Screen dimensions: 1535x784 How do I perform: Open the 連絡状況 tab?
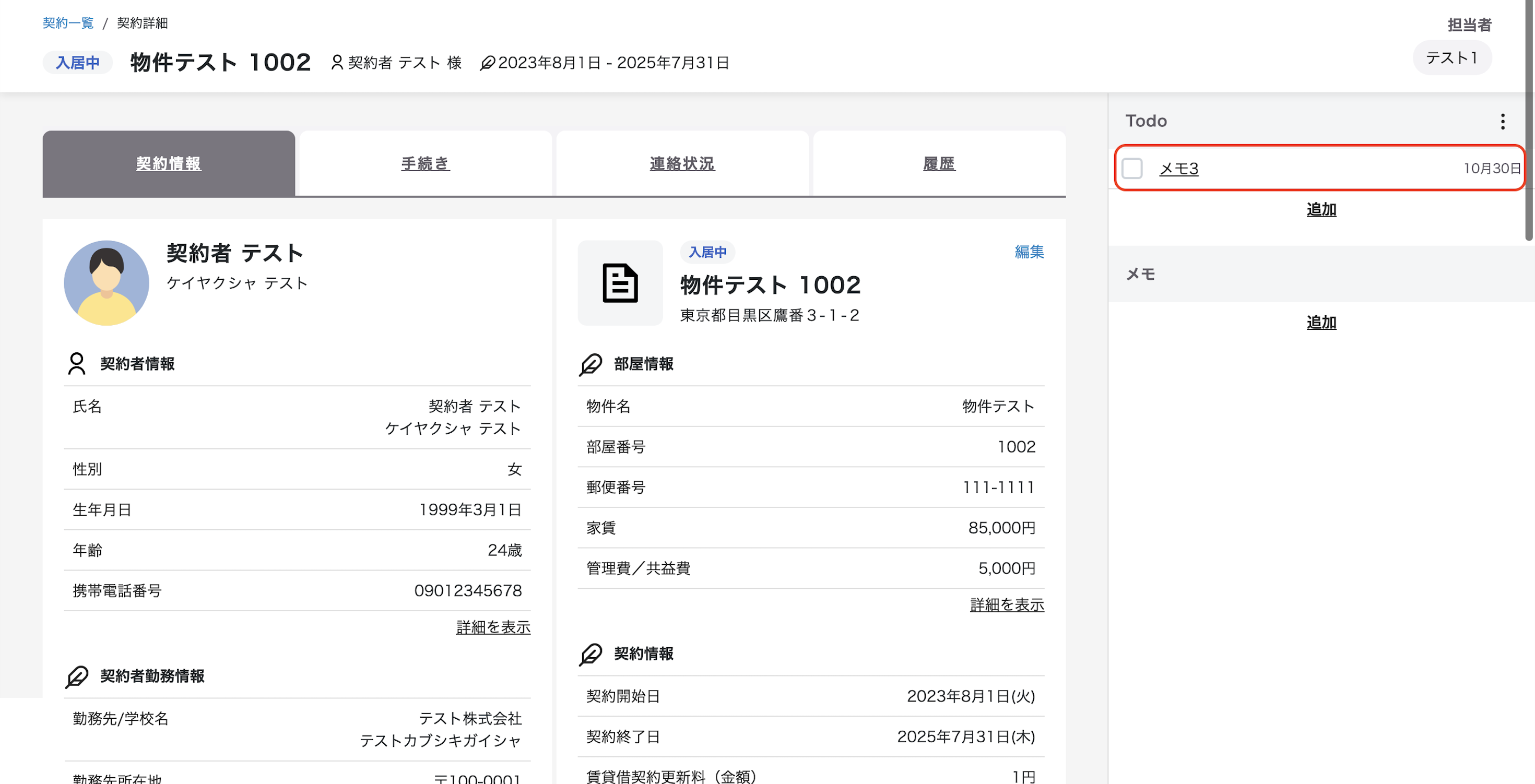coord(682,163)
